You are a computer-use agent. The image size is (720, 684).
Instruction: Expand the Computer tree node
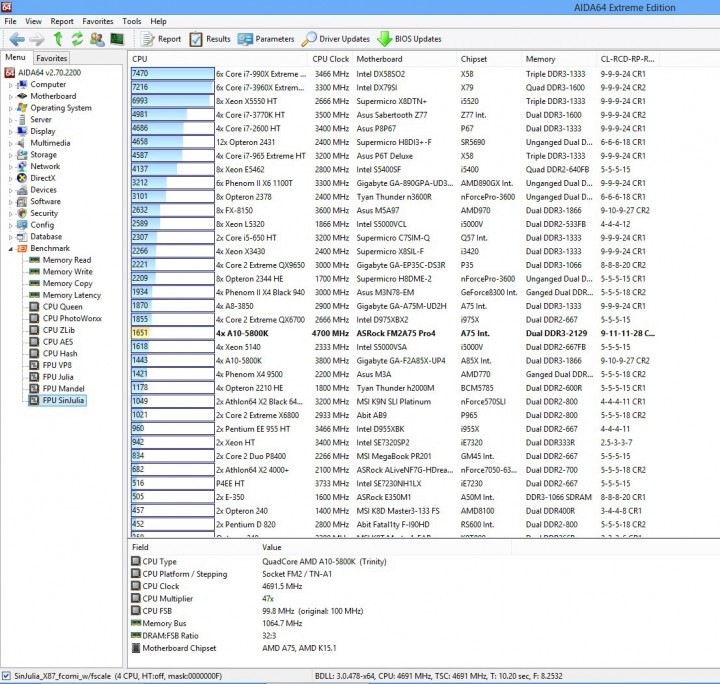pyautogui.click(x=11, y=85)
